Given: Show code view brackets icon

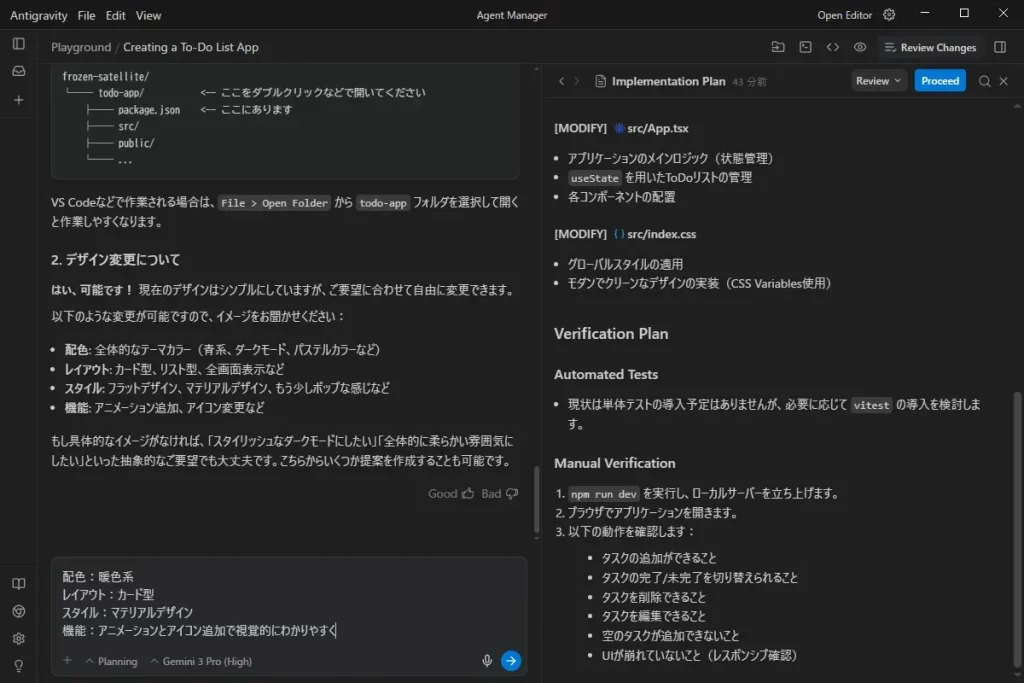Looking at the screenshot, I should 833,47.
